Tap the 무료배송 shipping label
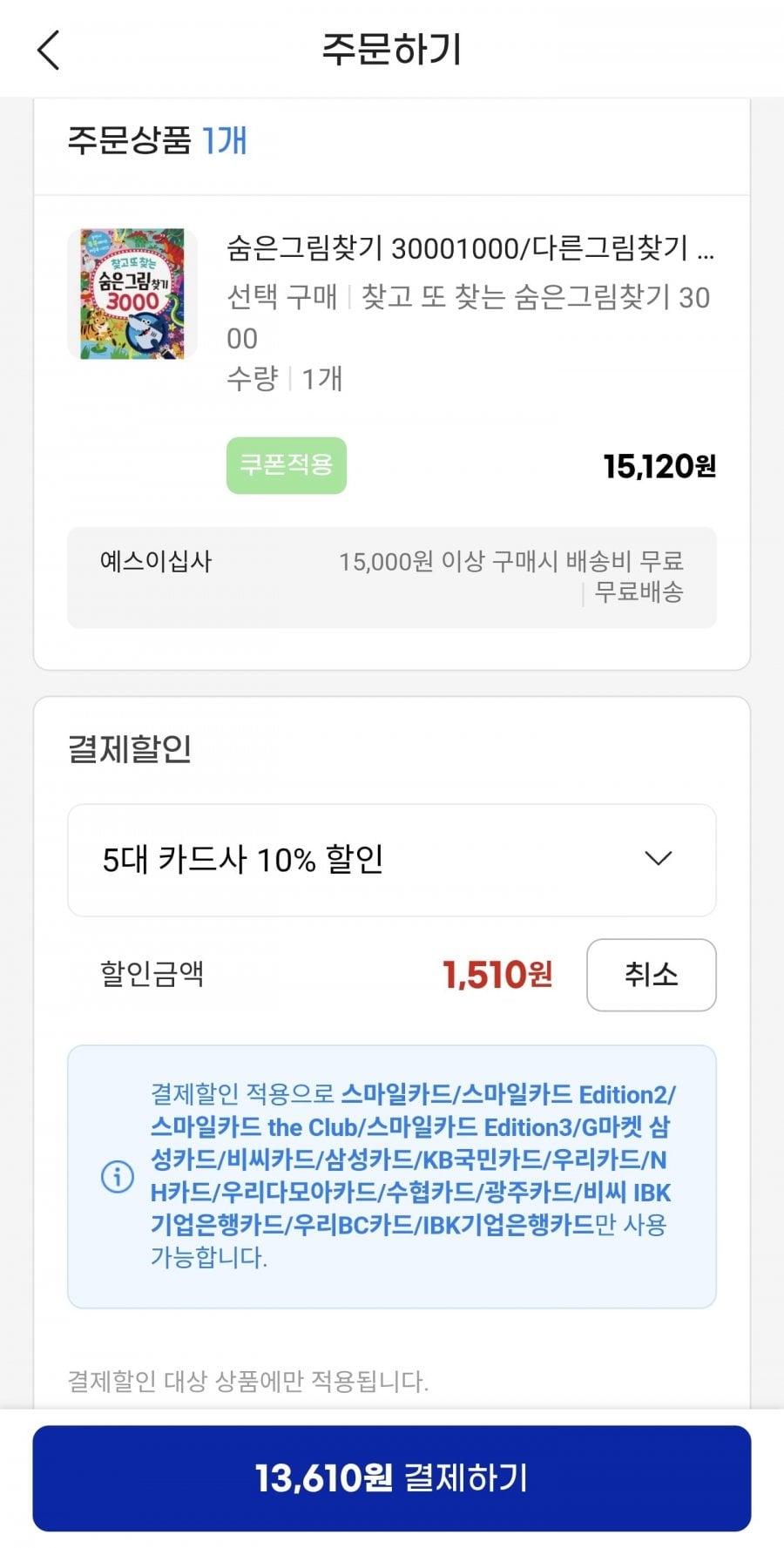Image resolution: width=784 pixels, height=1548 pixels. (x=639, y=592)
